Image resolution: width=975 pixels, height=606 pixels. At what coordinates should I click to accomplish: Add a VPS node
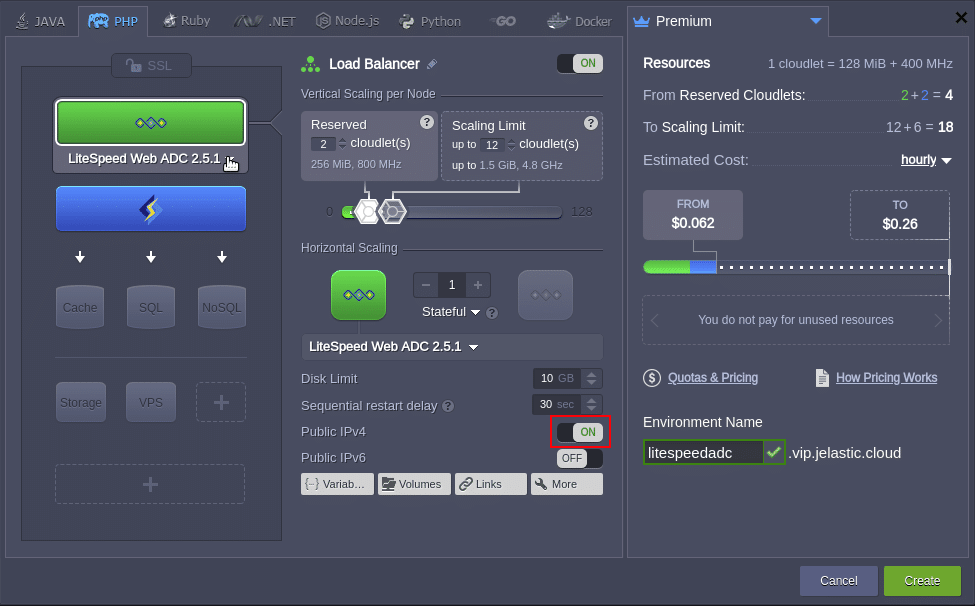[151, 402]
